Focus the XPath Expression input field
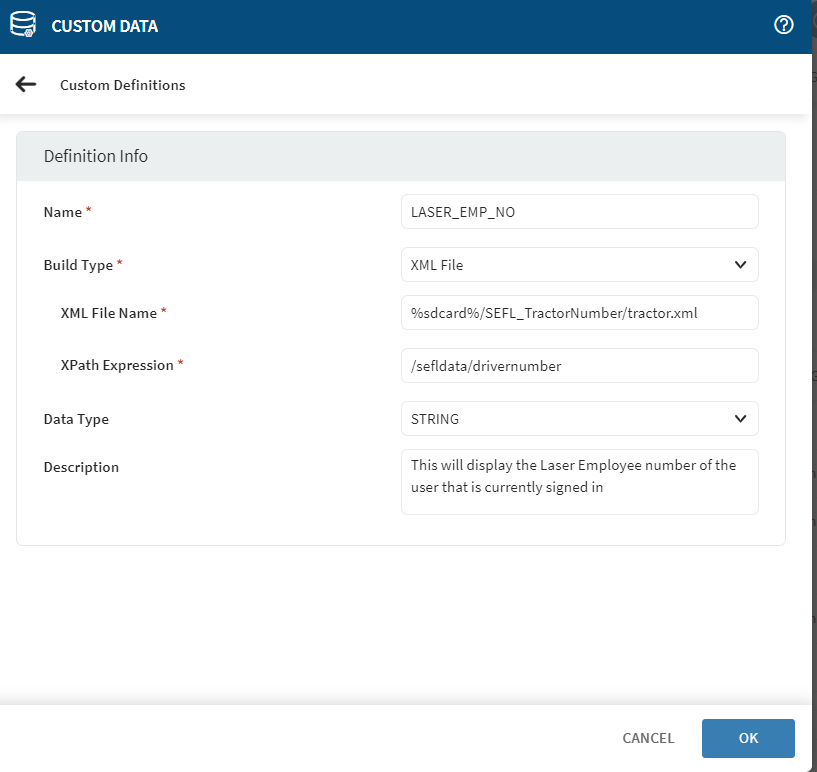The width and height of the screenshot is (817, 772). (579, 366)
